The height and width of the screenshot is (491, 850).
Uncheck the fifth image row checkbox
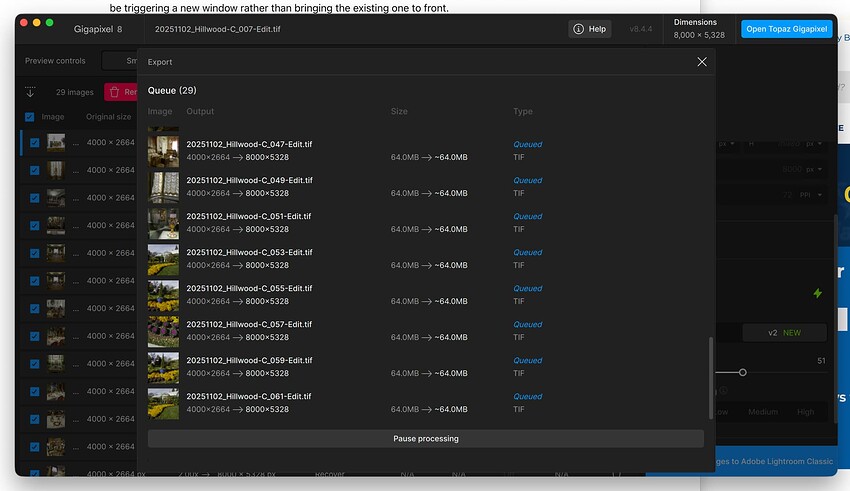coord(35,253)
